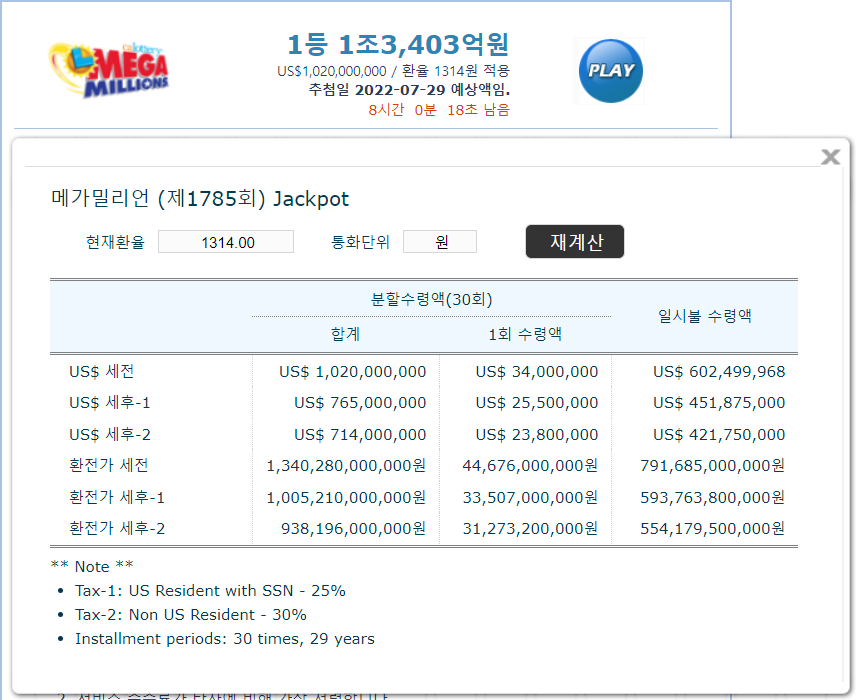The image size is (860, 700).
Task: Click the red countdown 8시간 0분 남음
Action: coord(439,110)
